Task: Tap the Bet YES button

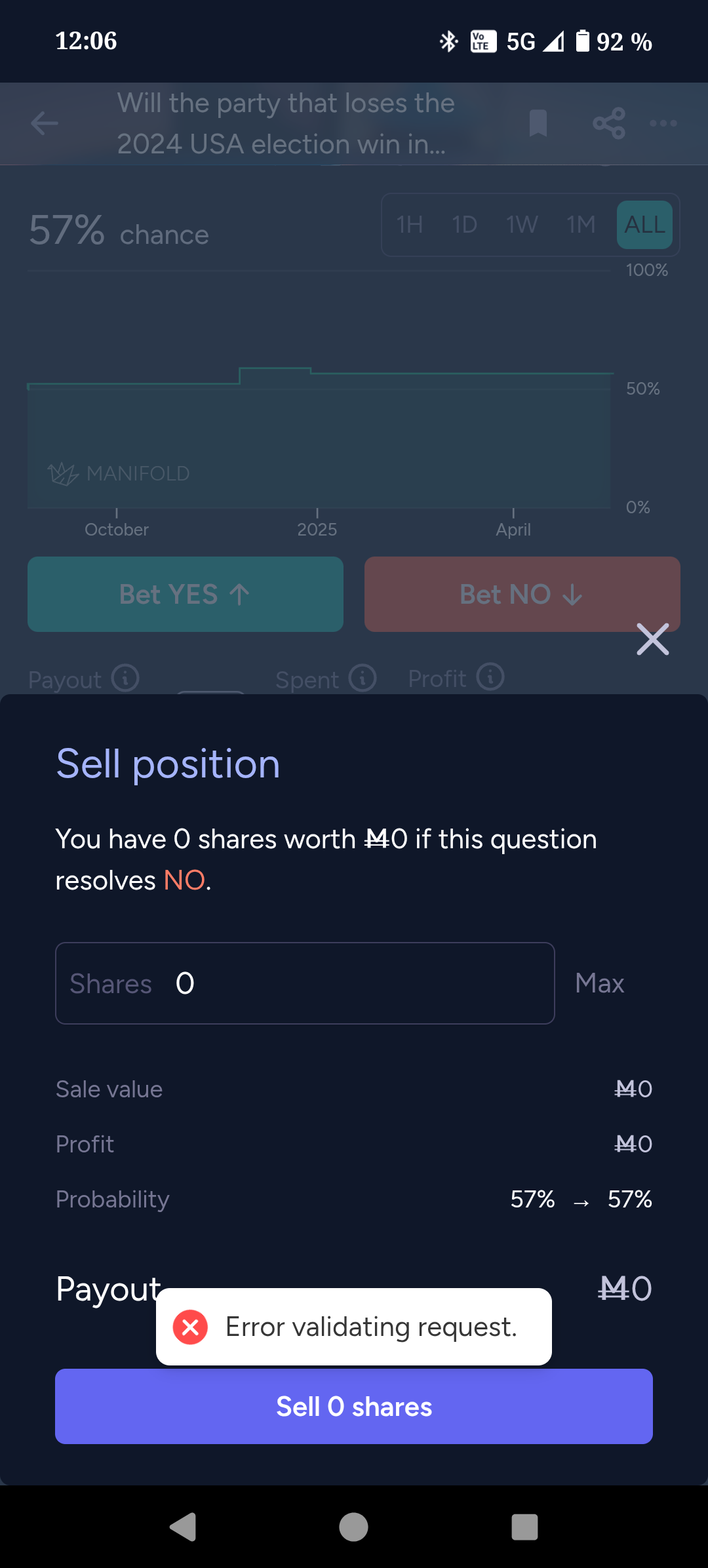Action: (x=186, y=594)
